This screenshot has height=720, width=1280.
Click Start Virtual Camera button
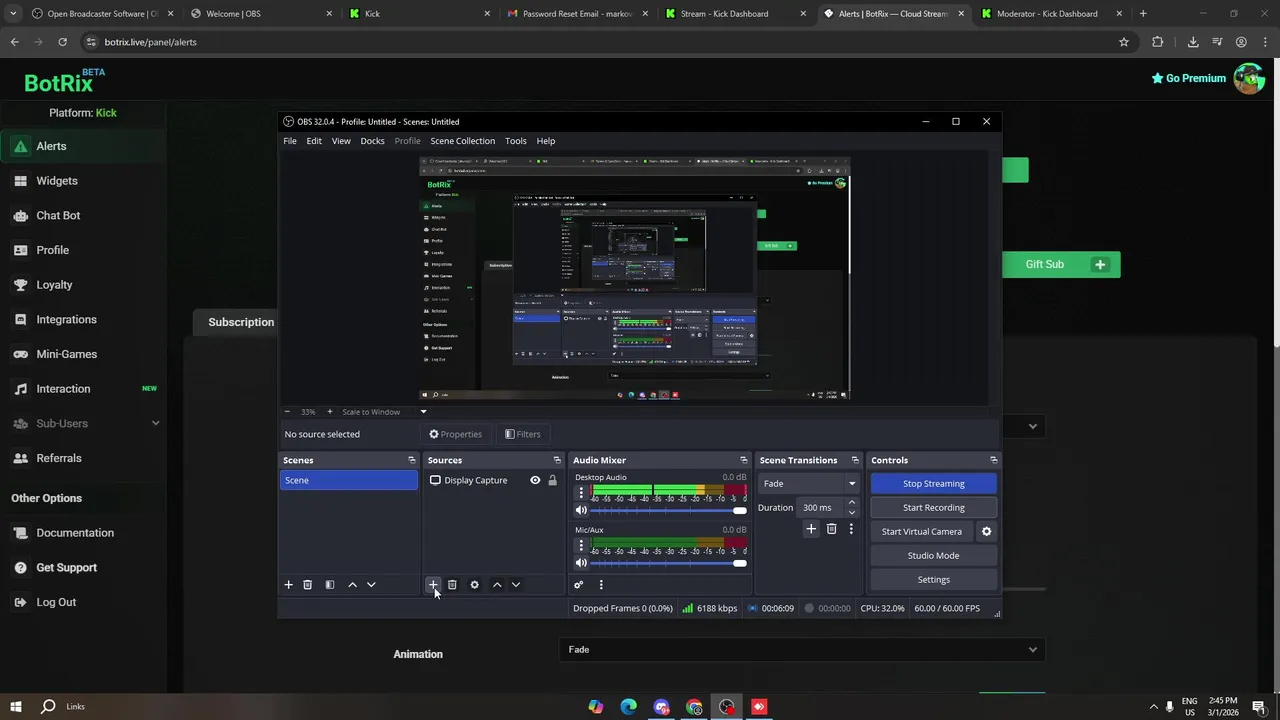(921, 532)
